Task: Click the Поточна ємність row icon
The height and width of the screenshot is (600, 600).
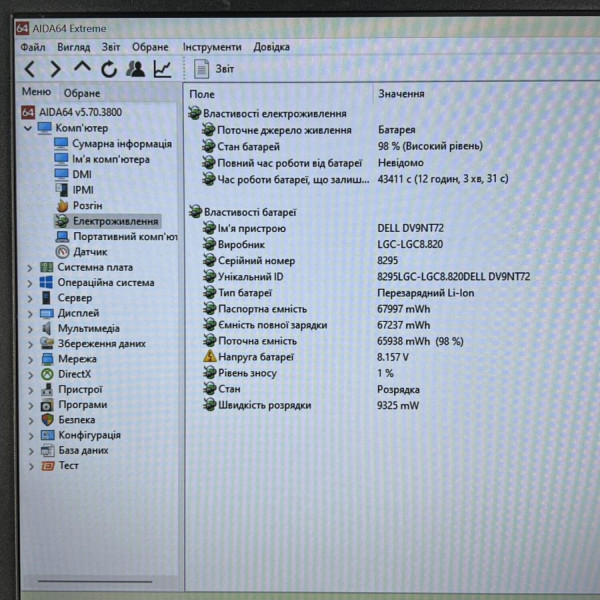Action: [209, 341]
